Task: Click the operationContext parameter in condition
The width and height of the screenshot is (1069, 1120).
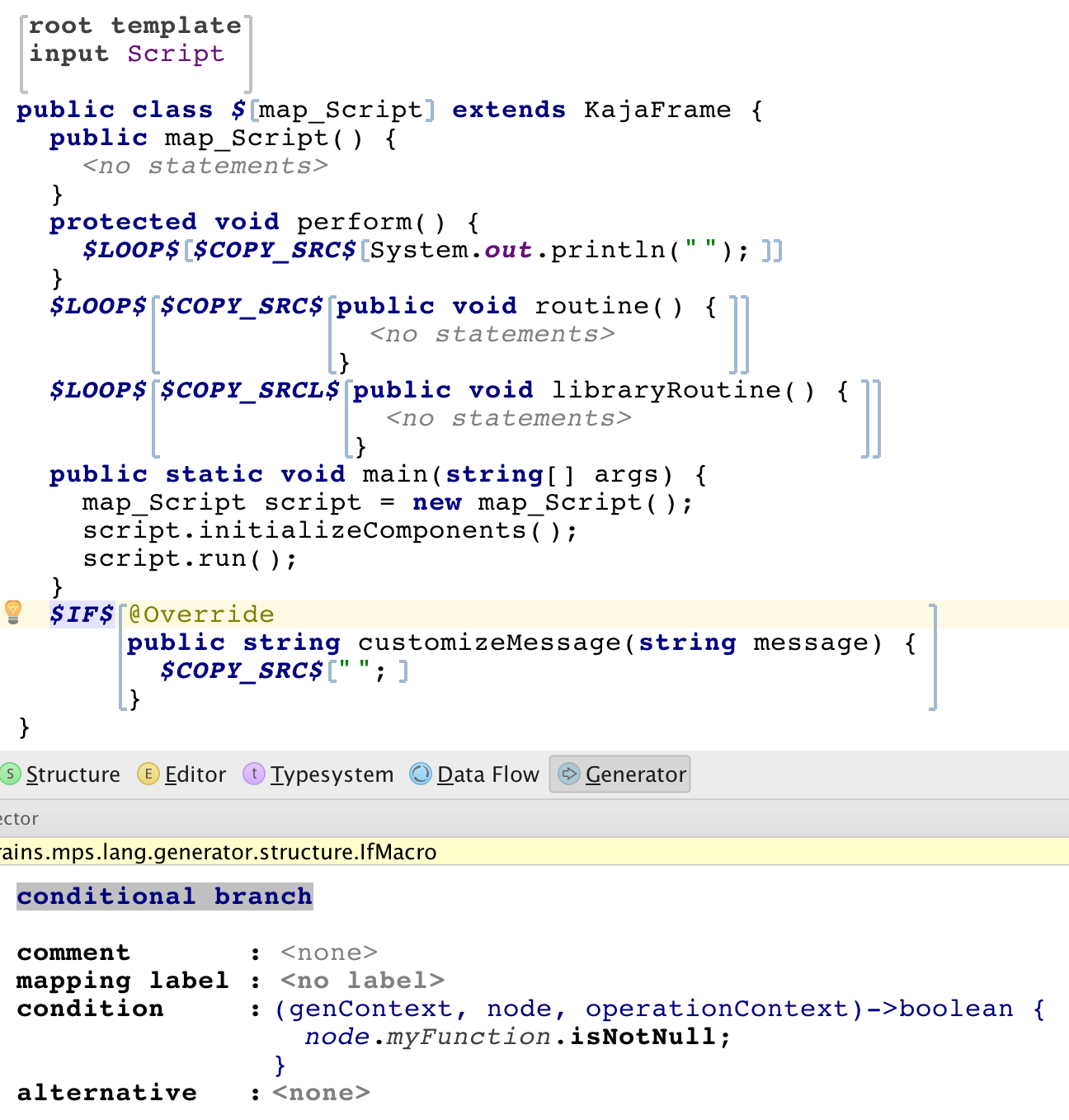Action: click(717, 1009)
